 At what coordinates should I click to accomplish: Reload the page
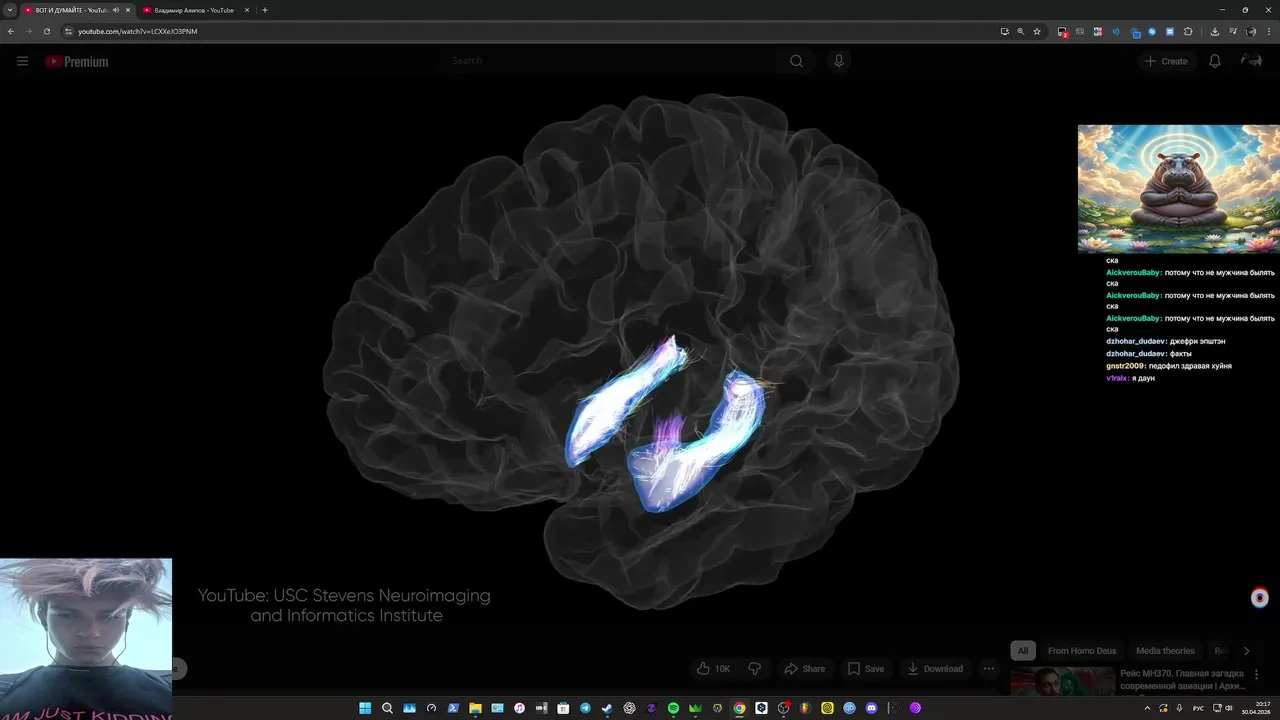46,31
